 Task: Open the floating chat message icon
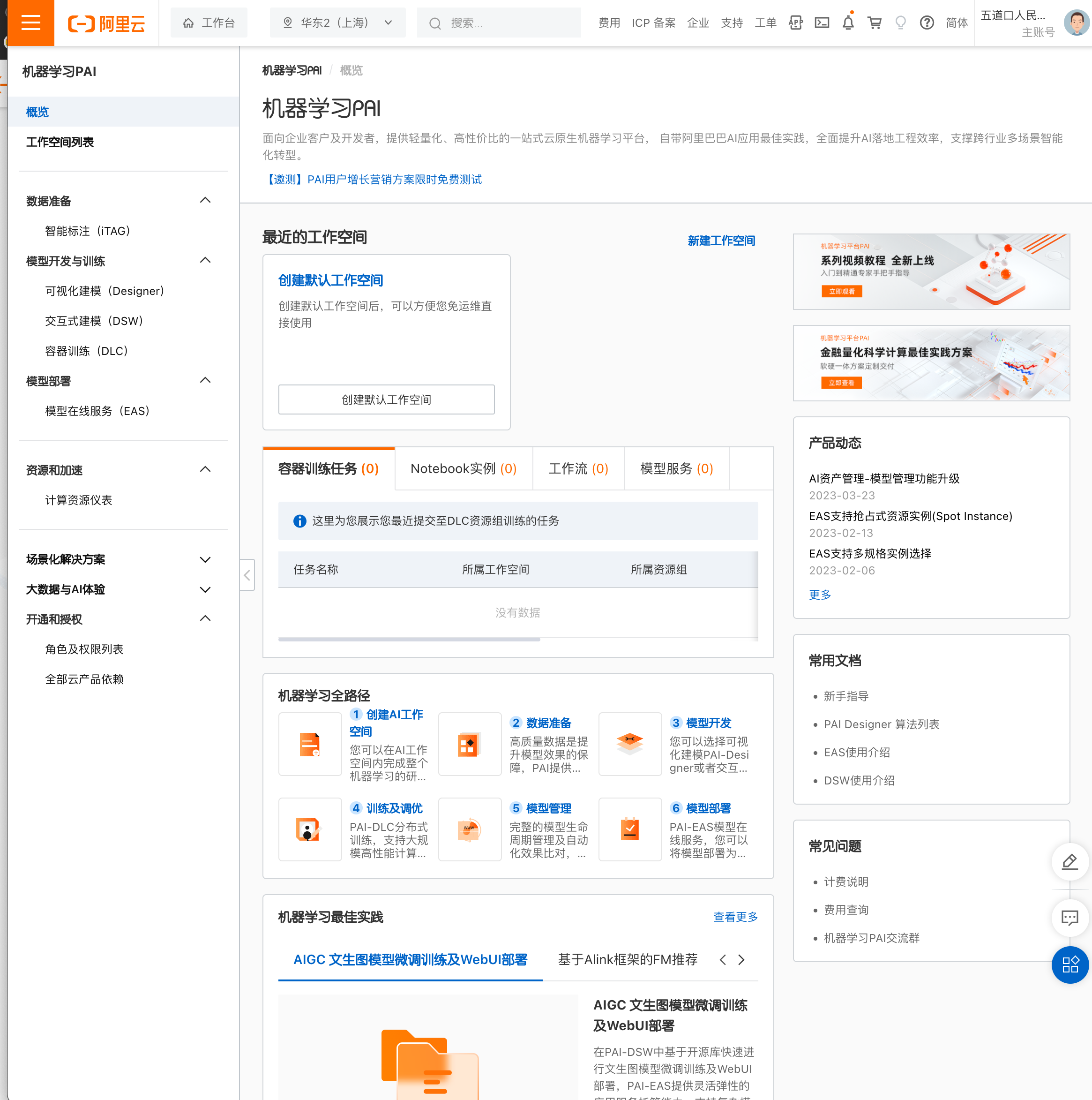[1070, 917]
